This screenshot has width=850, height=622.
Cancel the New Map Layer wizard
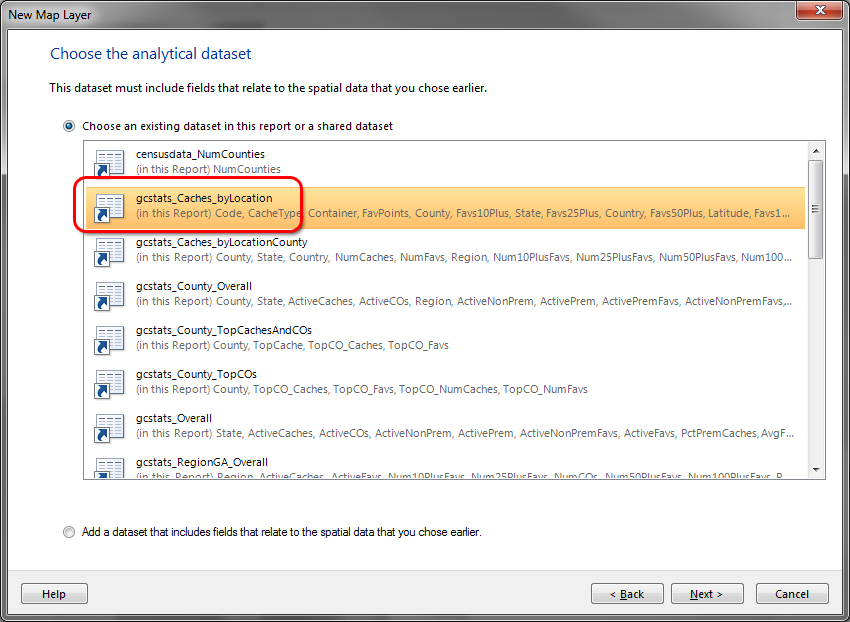[x=792, y=594]
